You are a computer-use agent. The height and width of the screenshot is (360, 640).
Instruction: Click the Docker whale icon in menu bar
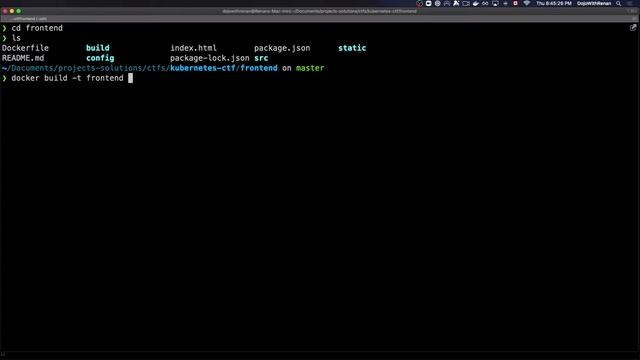click(476, 3)
